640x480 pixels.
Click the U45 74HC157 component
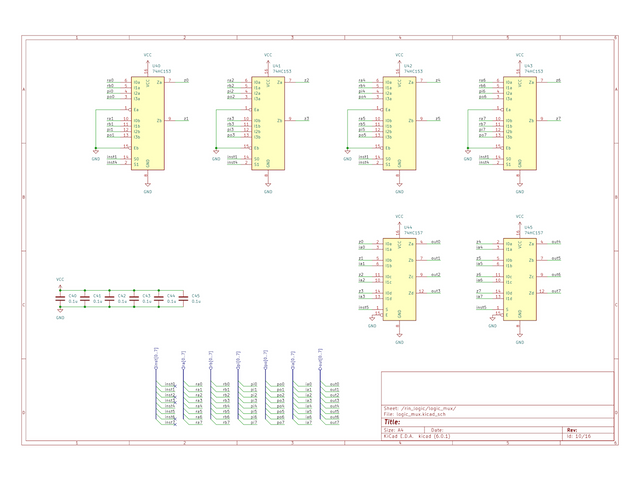pos(518,278)
